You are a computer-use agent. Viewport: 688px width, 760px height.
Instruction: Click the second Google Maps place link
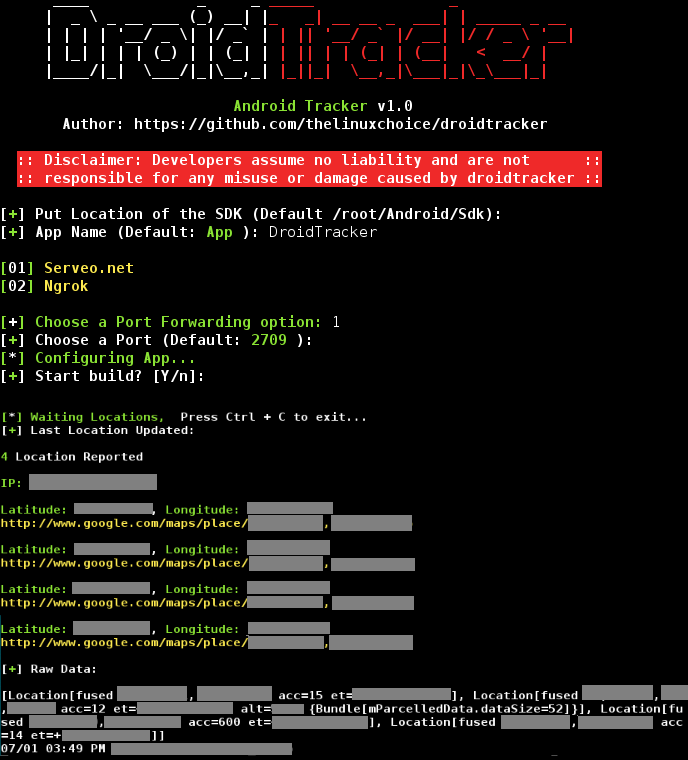pos(208,563)
